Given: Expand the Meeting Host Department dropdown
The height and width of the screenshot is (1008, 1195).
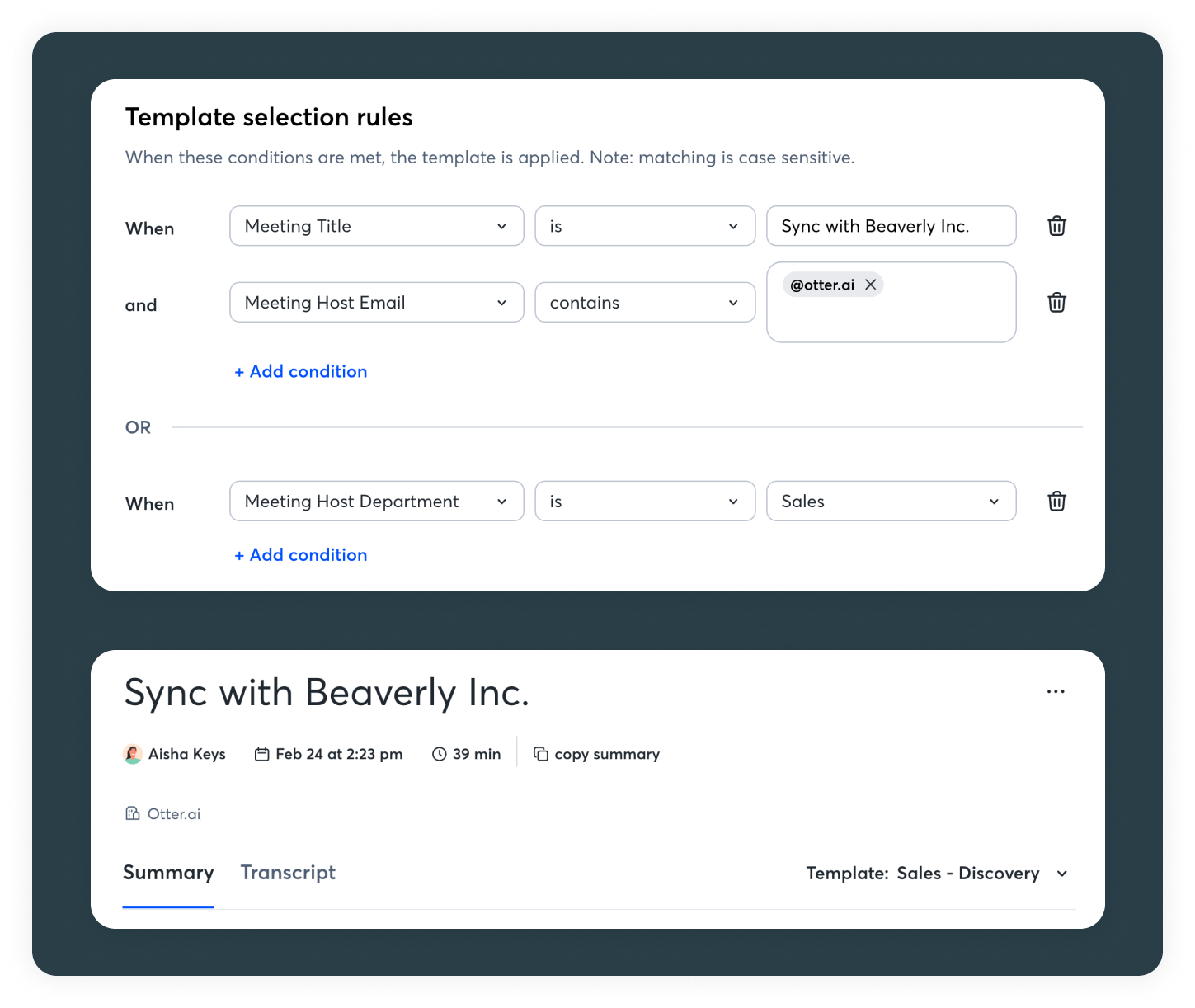Looking at the screenshot, I should [x=376, y=502].
